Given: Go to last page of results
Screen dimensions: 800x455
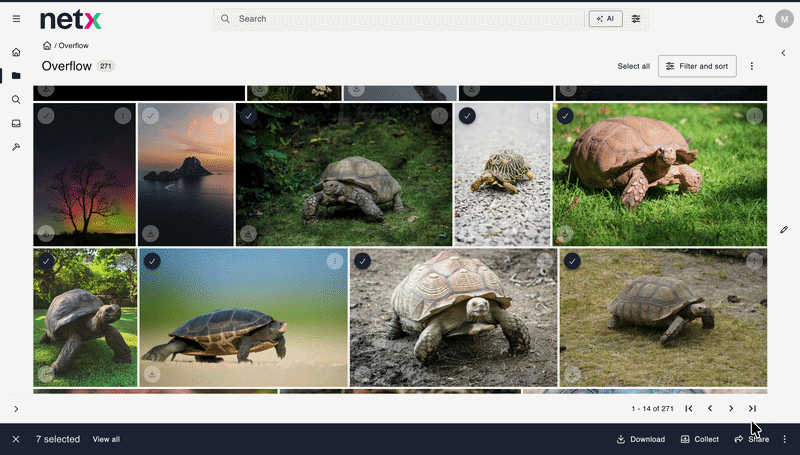Looking at the screenshot, I should (752, 409).
